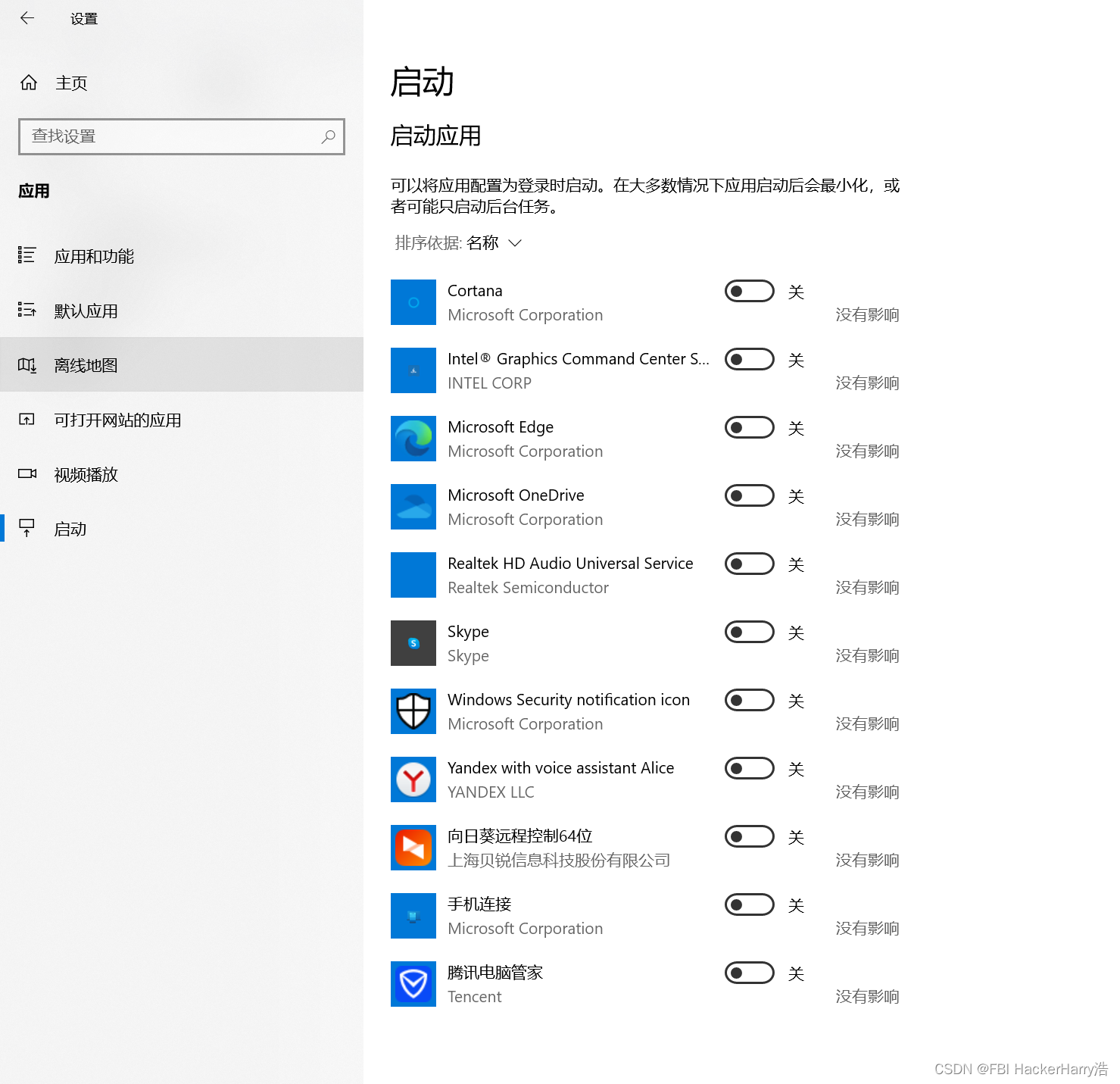
Task: Click the Cortana app name text
Action: [x=475, y=291]
